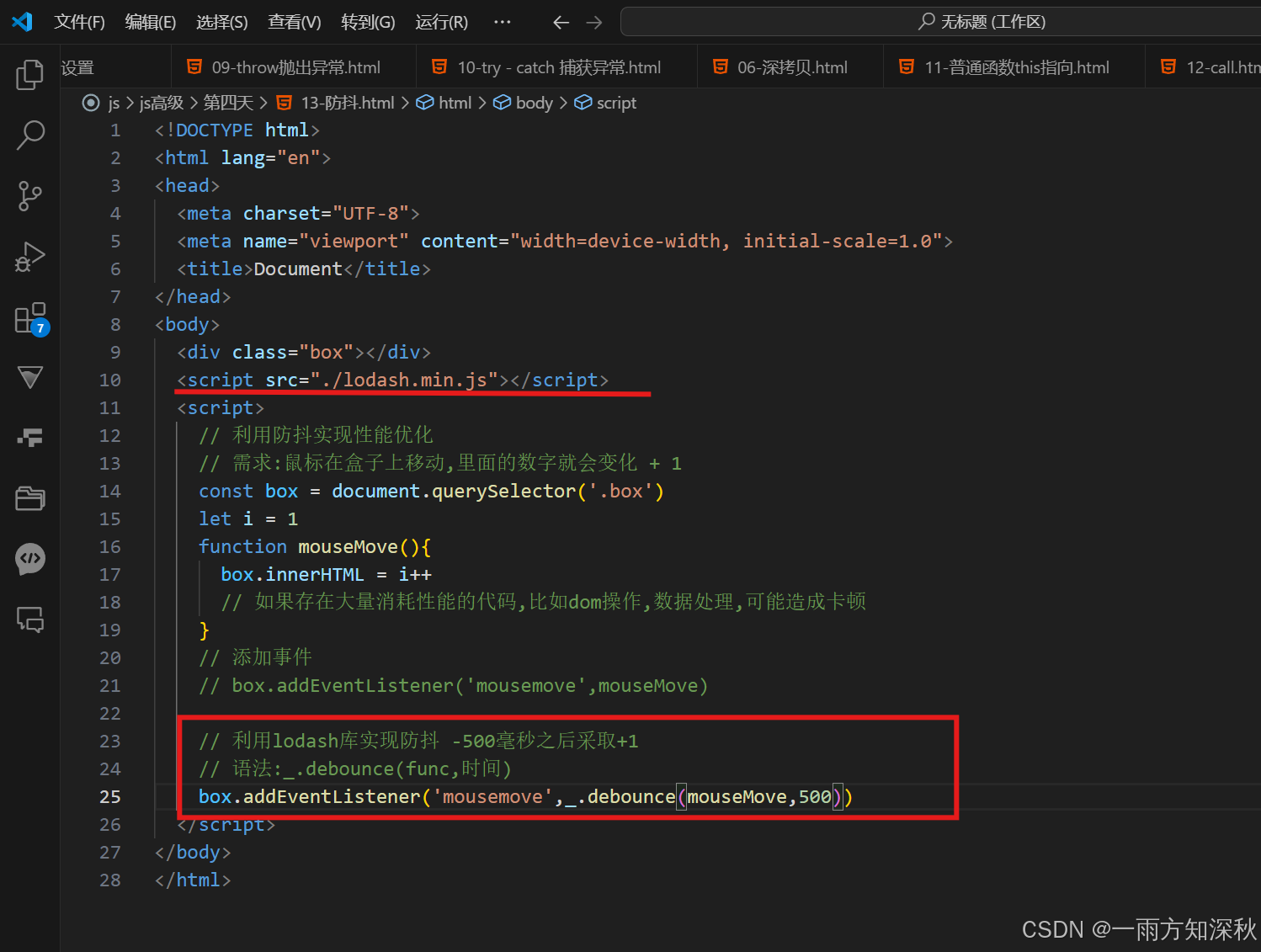
Task: Switch to 10-try - catch 捕获异常.html tab
Action: pos(557,67)
